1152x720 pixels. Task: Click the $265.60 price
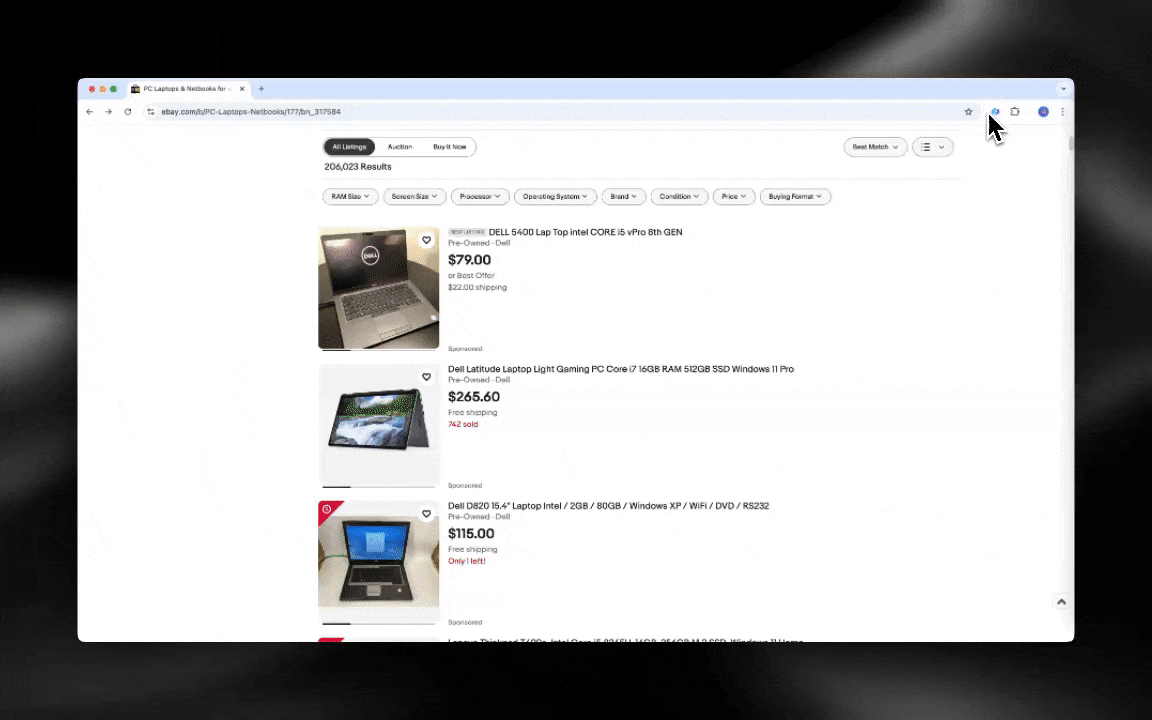[474, 397]
